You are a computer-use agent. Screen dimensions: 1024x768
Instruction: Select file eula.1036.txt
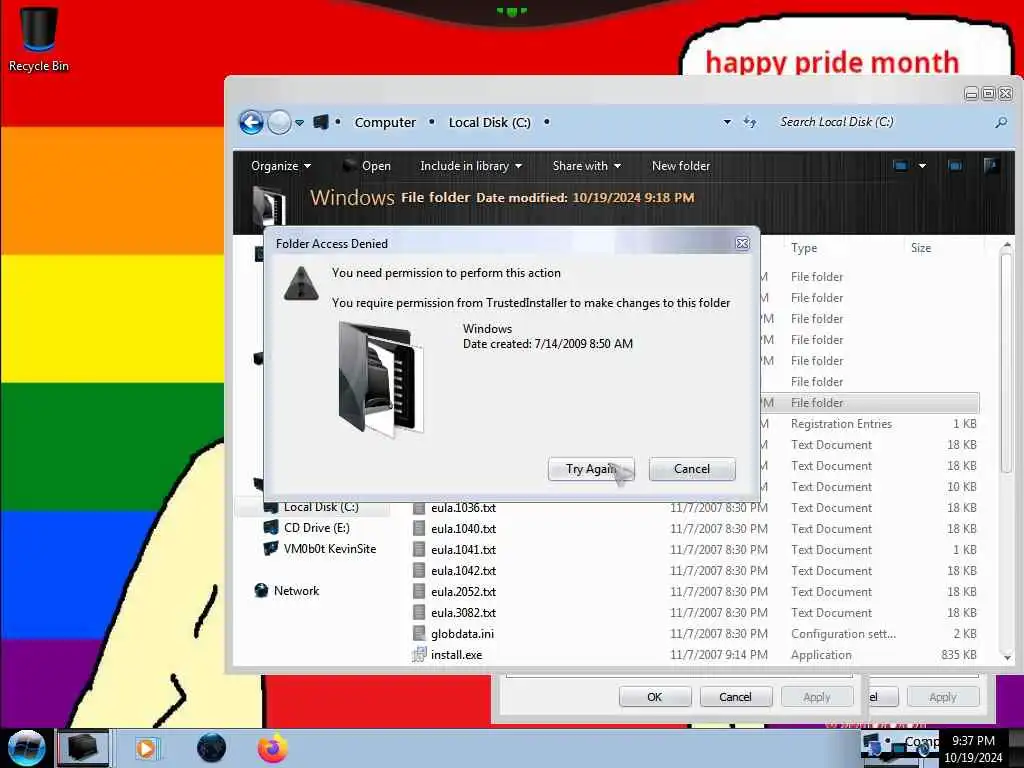(463, 508)
